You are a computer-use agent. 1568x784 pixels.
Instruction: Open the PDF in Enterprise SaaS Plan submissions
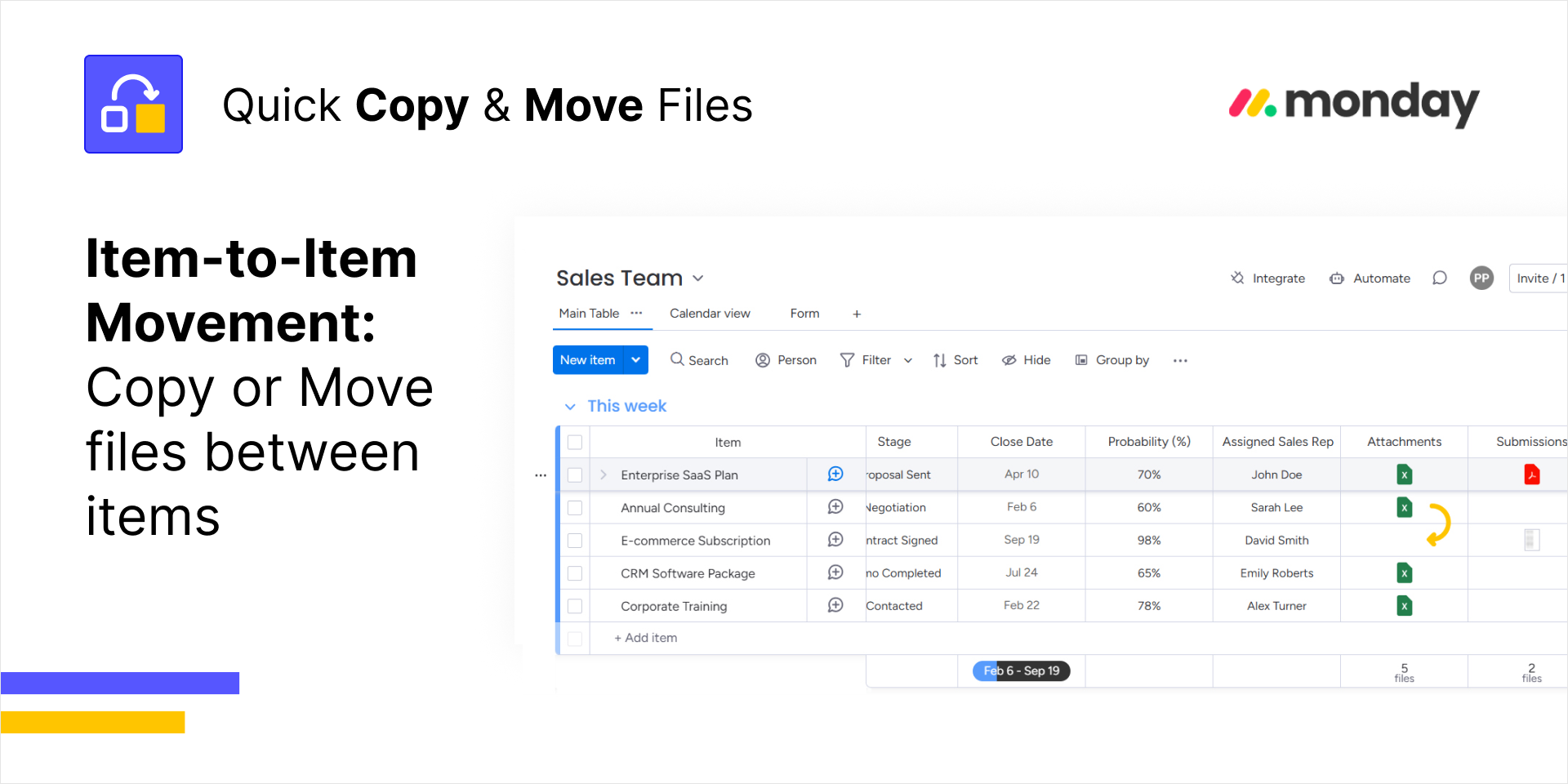pyautogui.click(x=1532, y=474)
